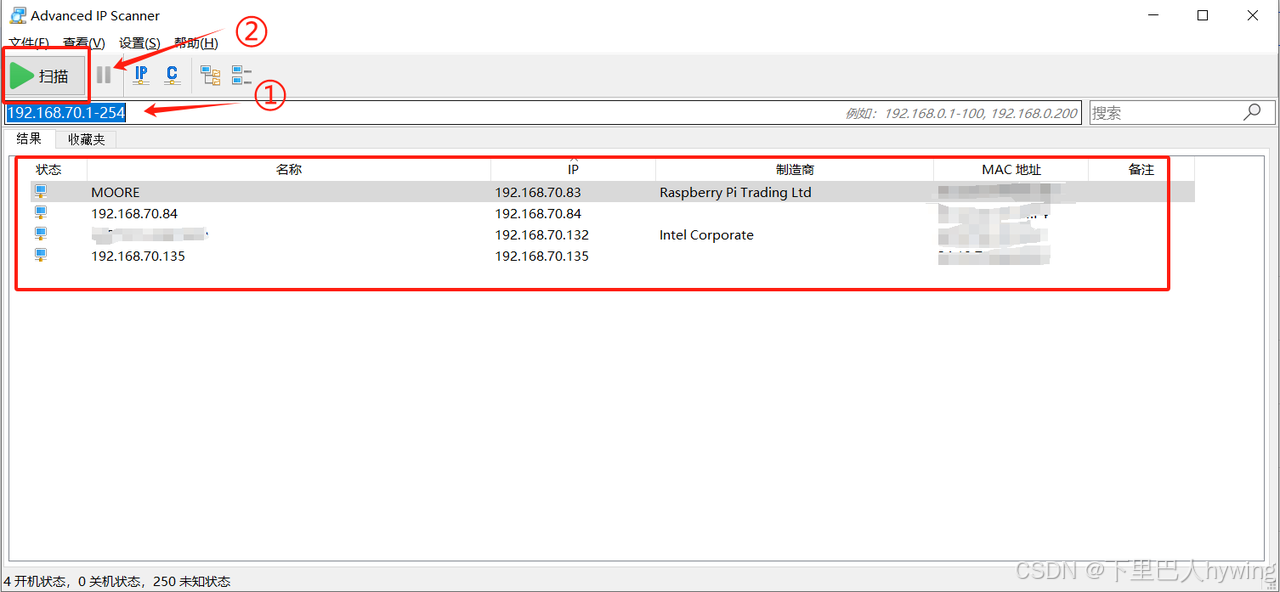The image size is (1280, 592).
Task: Click the IP range input field
Action: pyautogui.click(x=543, y=113)
